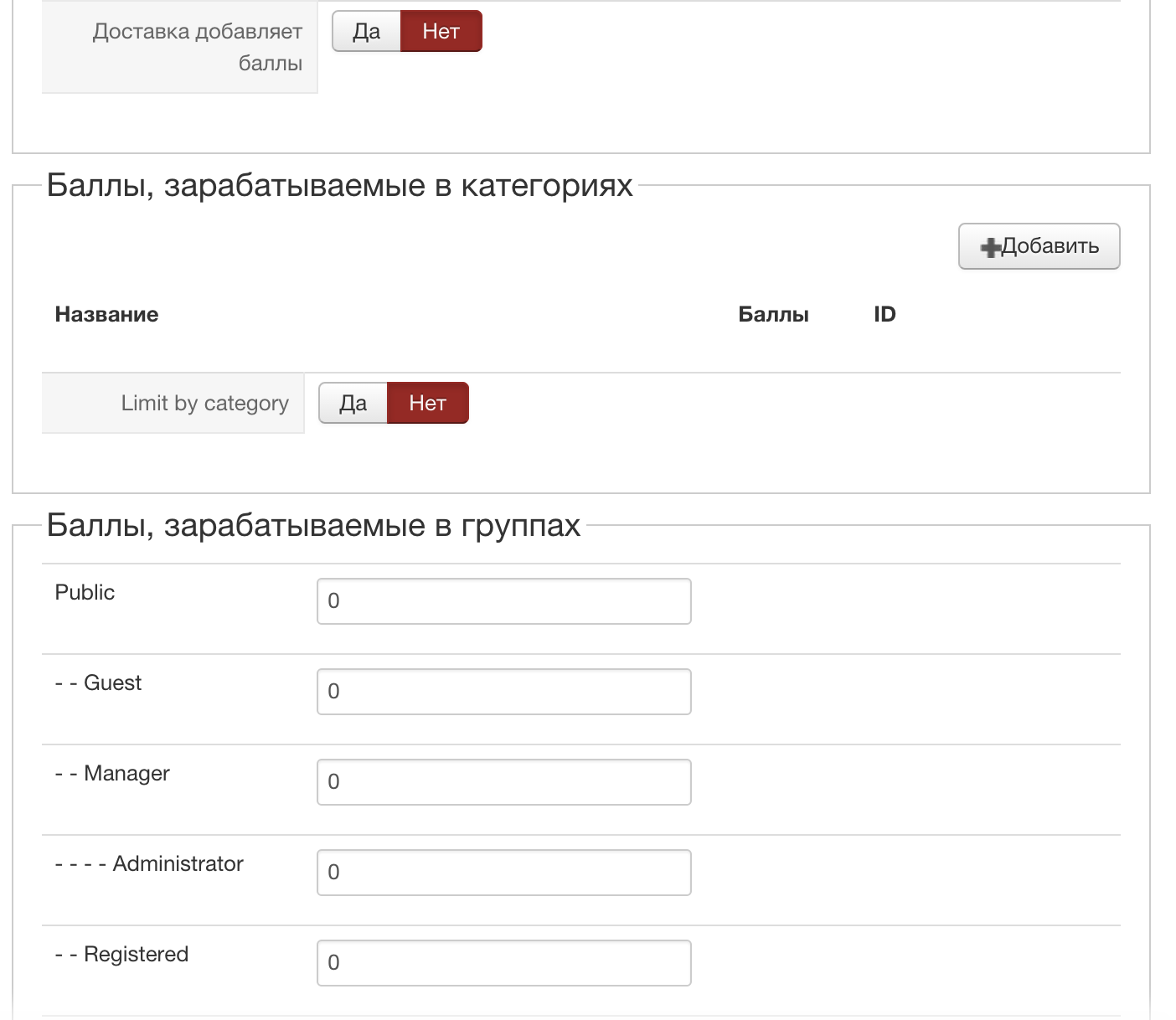Image resolution: width=1176 pixels, height=1020 pixels.
Task: Click the Limit by category label
Action: tap(204, 404)
